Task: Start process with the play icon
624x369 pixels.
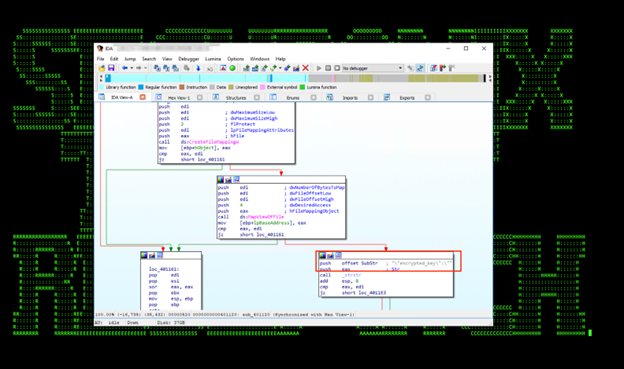Action: [x=318, y=68]
